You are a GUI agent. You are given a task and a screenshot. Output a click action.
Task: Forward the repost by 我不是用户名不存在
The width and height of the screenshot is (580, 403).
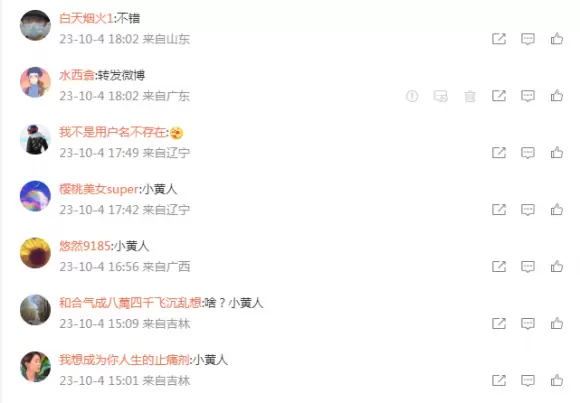(499, 153)
